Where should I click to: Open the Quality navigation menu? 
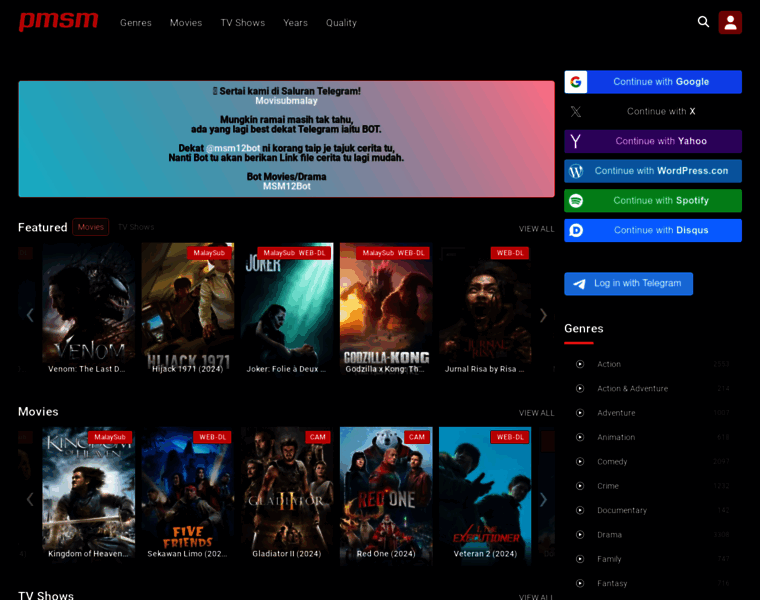(x=341, y=23)
